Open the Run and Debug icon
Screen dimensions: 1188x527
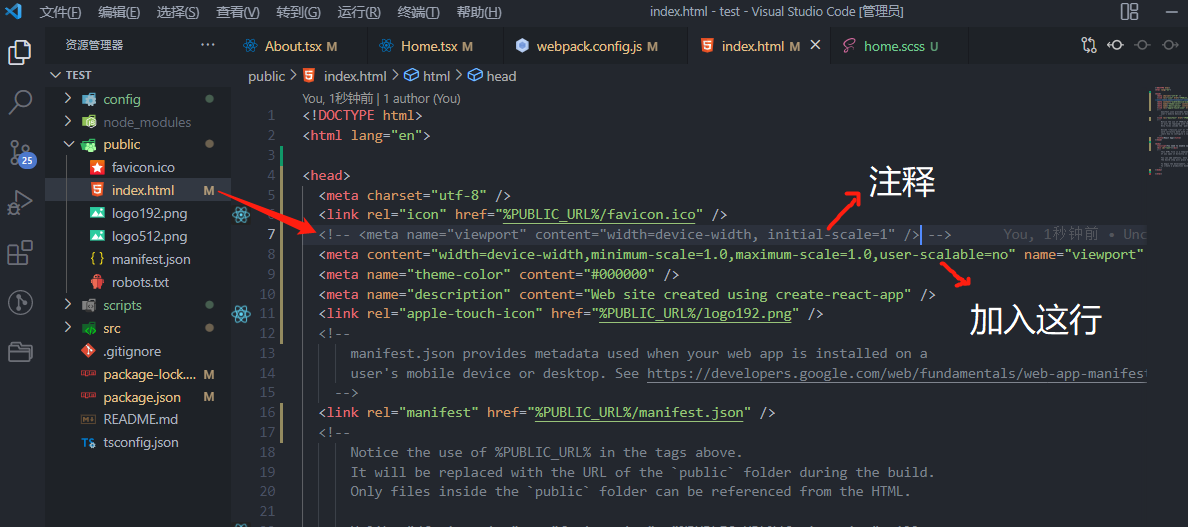[x=20, y=203]
